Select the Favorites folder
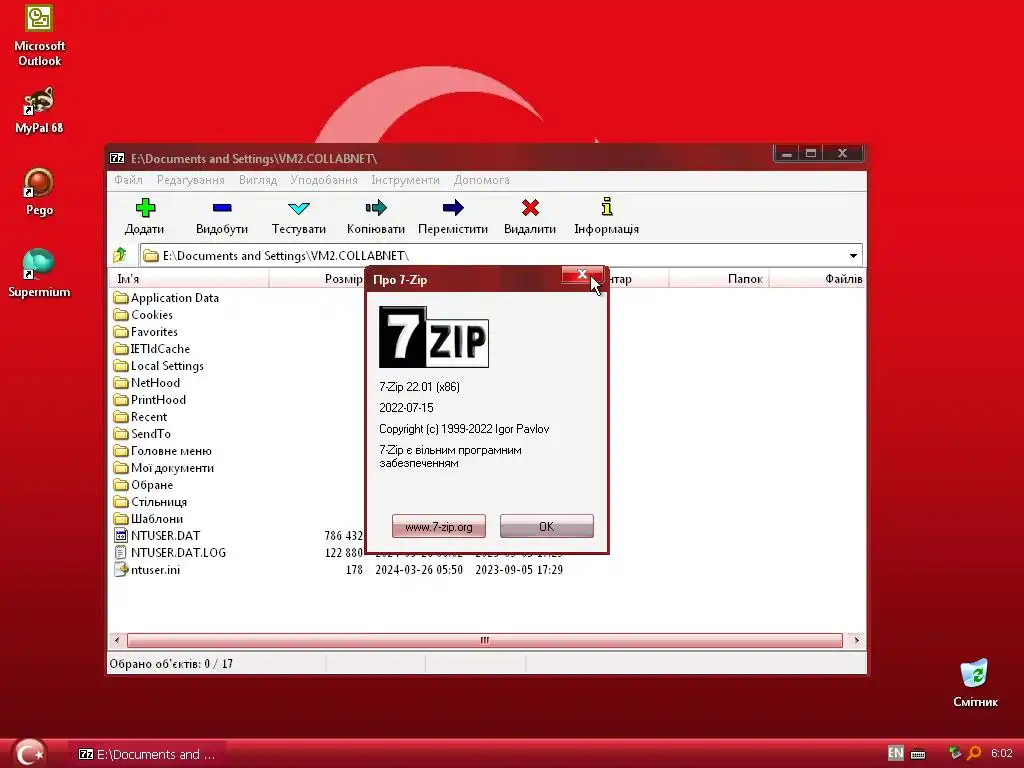The height and width of the screenshot is (768, 1024). tap(146, 332)
